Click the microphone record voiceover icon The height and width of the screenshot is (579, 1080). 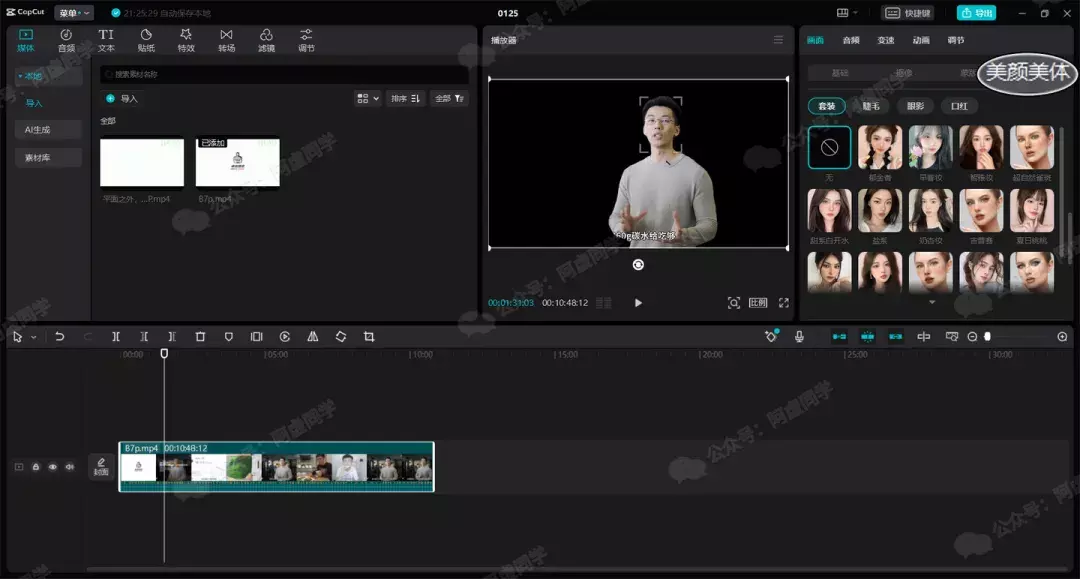pos(799,337)
